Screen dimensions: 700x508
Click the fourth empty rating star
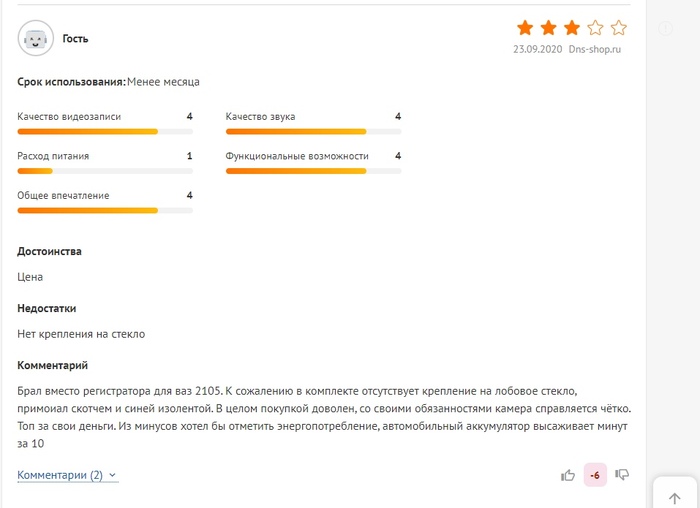coord(596,28)
